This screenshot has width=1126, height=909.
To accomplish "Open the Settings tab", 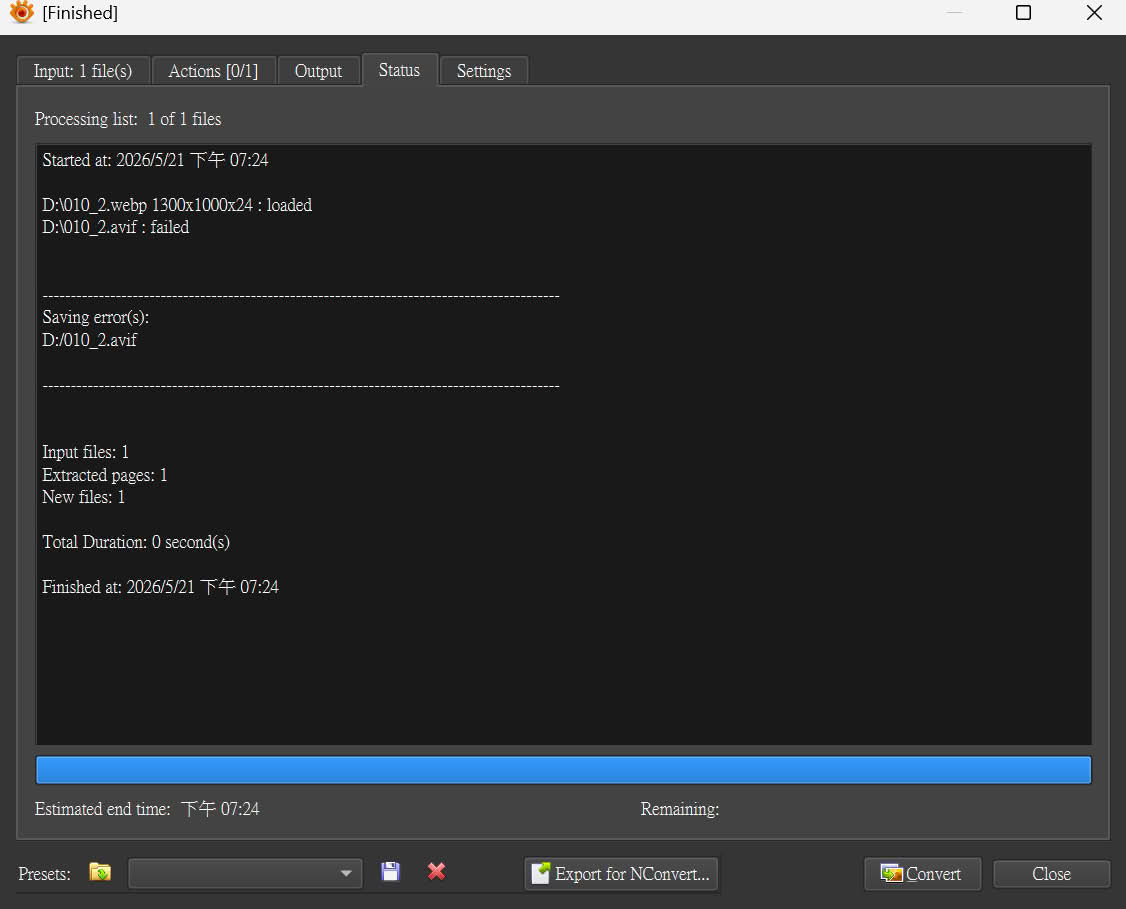I will tap(483, 71).
